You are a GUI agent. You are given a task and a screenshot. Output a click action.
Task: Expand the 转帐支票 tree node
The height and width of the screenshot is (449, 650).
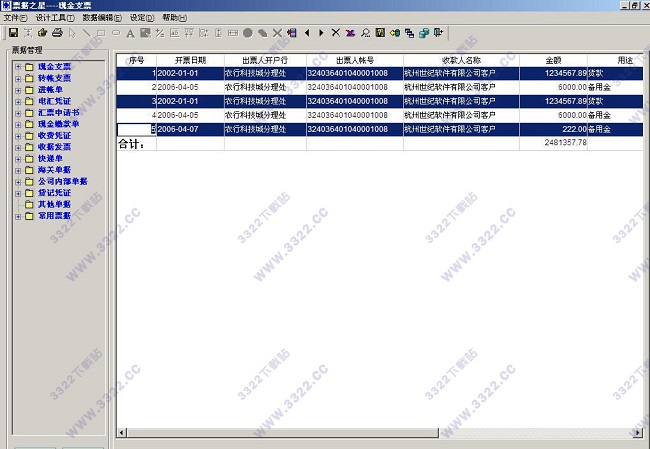(x=18, y=78)
